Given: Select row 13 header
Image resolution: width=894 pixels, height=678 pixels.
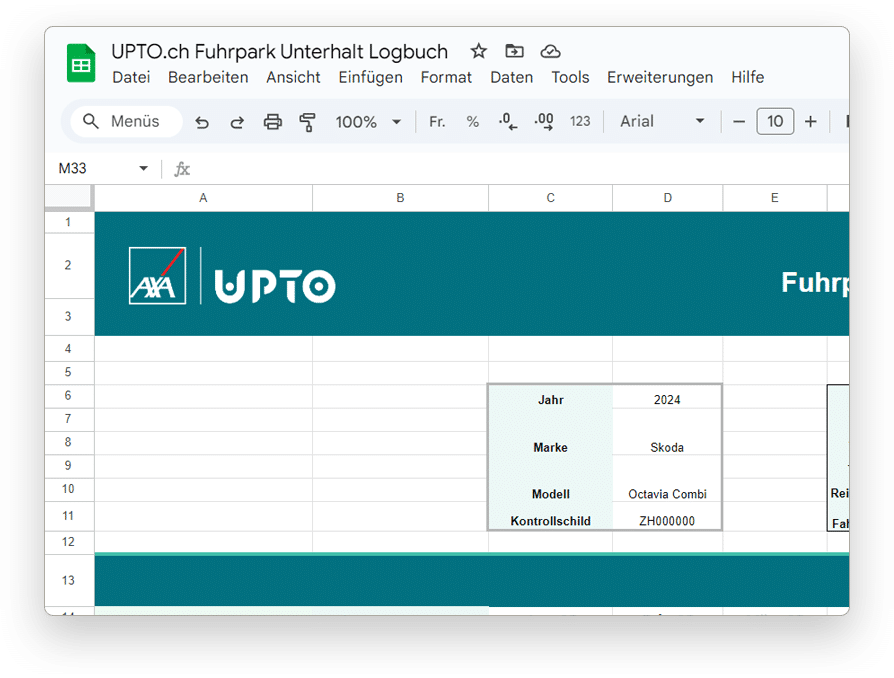Looking at the screenshot, I should point(68,580).
